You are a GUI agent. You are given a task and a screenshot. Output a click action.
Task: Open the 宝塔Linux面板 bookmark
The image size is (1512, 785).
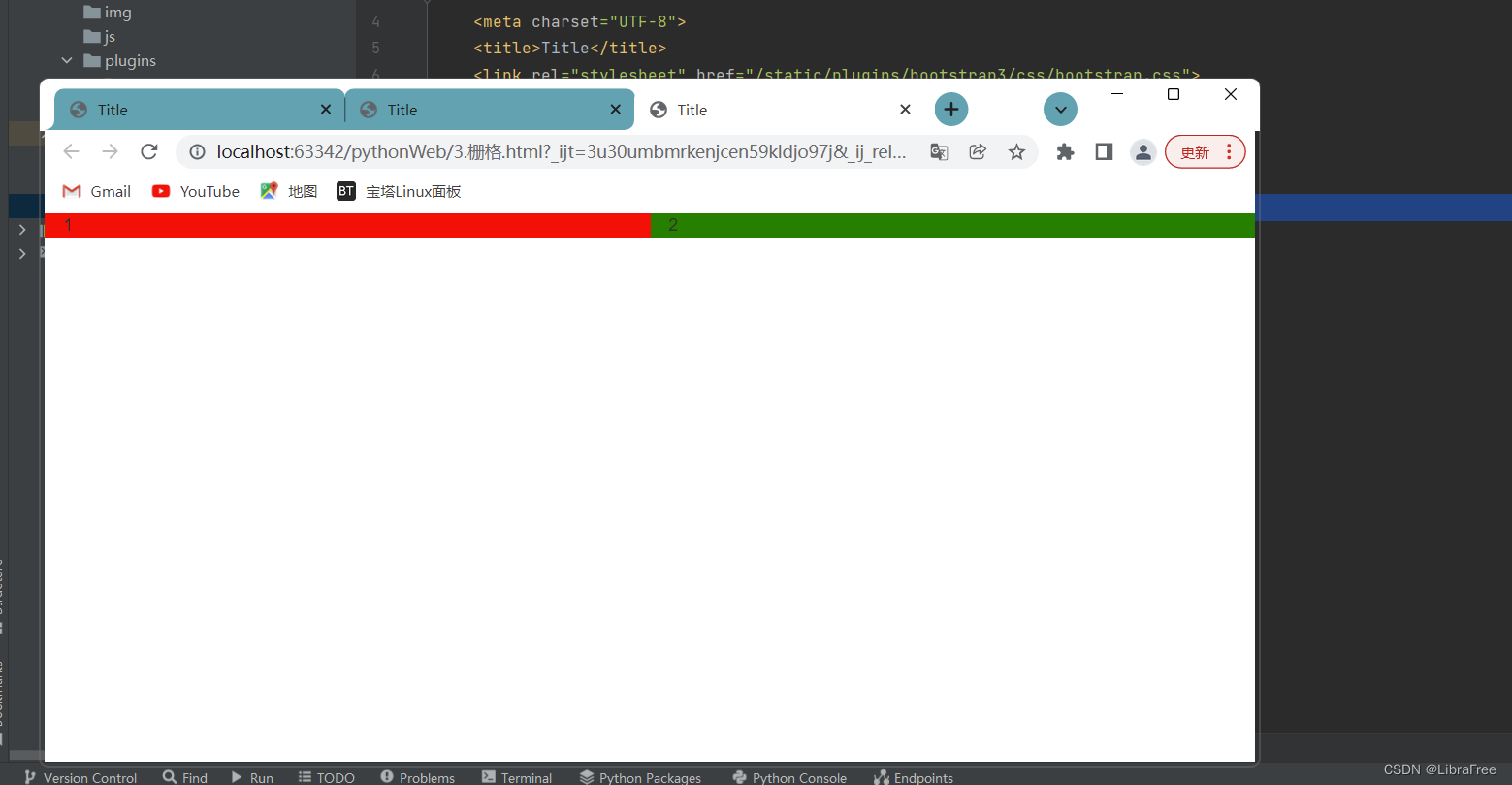pyautogui.click(x=399, y=191)
